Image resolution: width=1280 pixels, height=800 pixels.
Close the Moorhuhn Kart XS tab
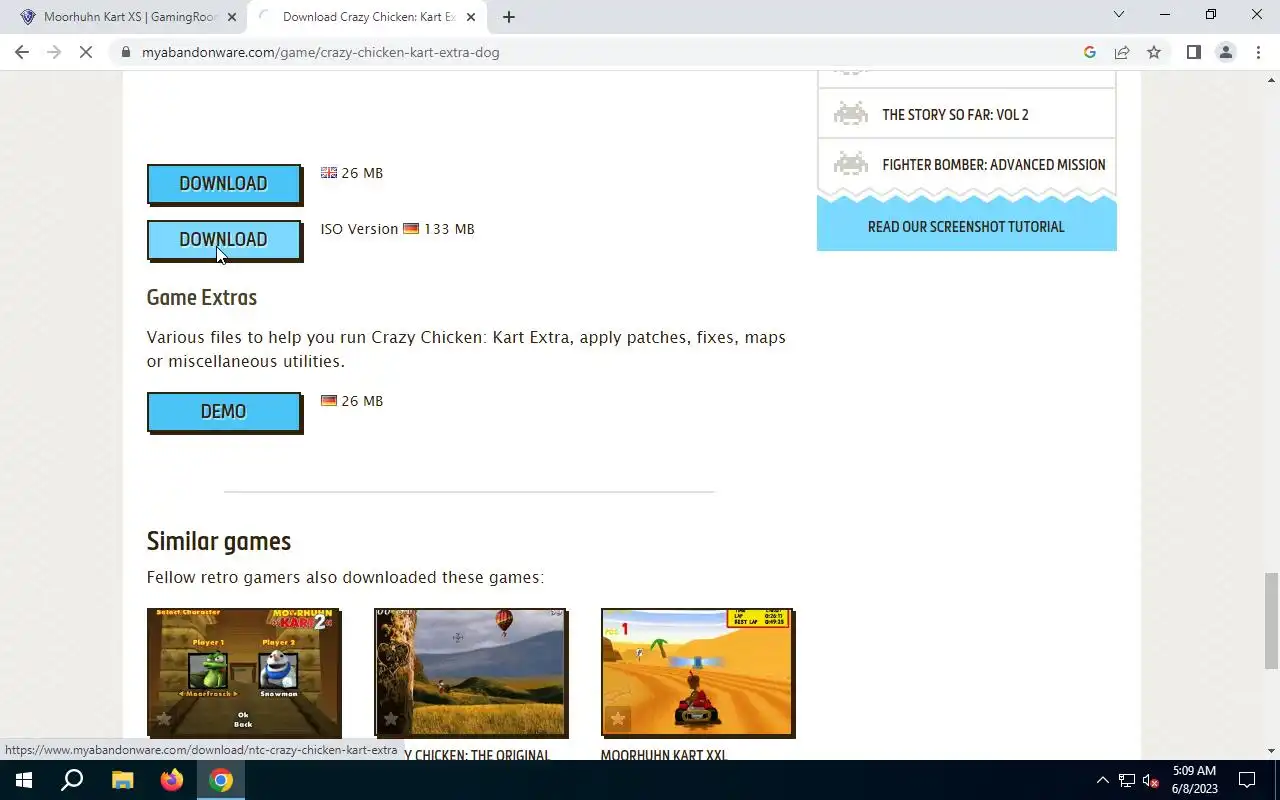(232, 17)
